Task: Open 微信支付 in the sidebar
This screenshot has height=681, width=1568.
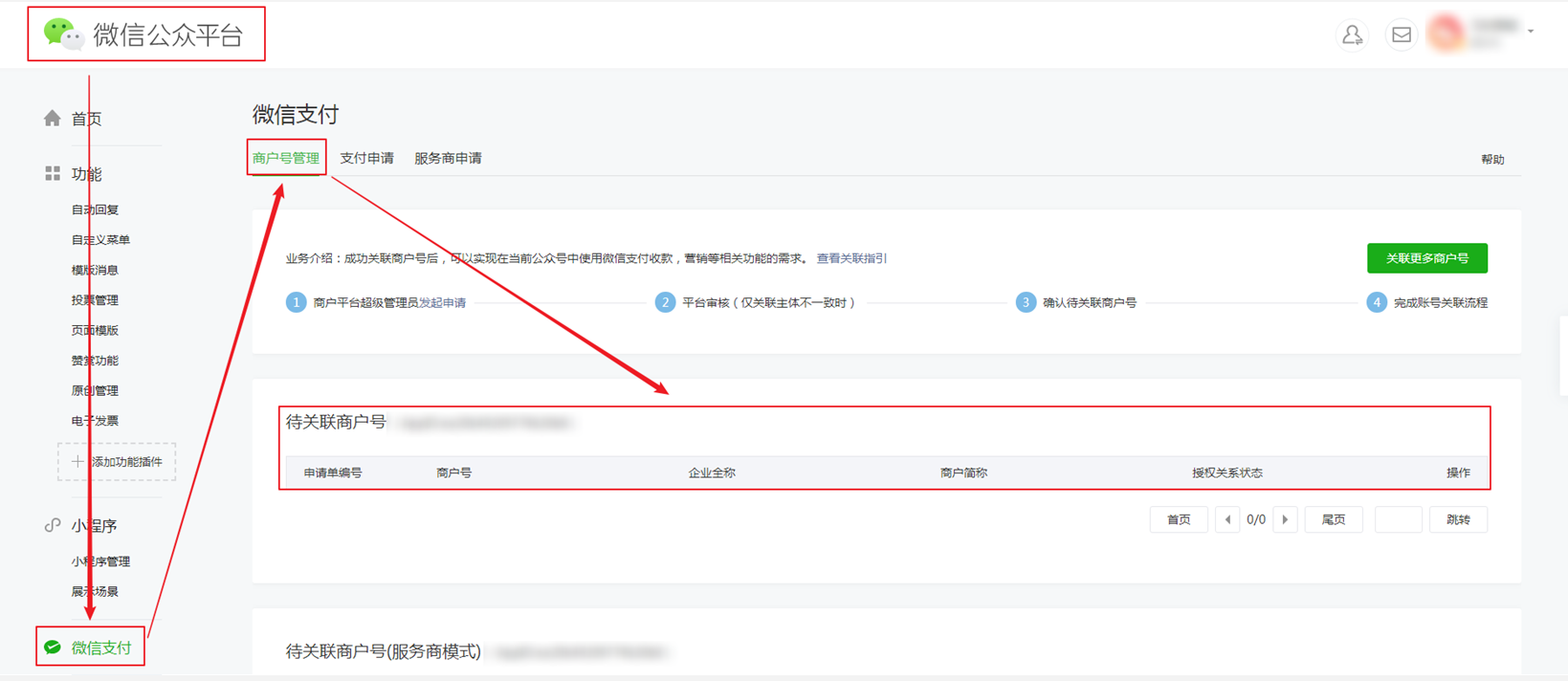Action: coord(101,648)
